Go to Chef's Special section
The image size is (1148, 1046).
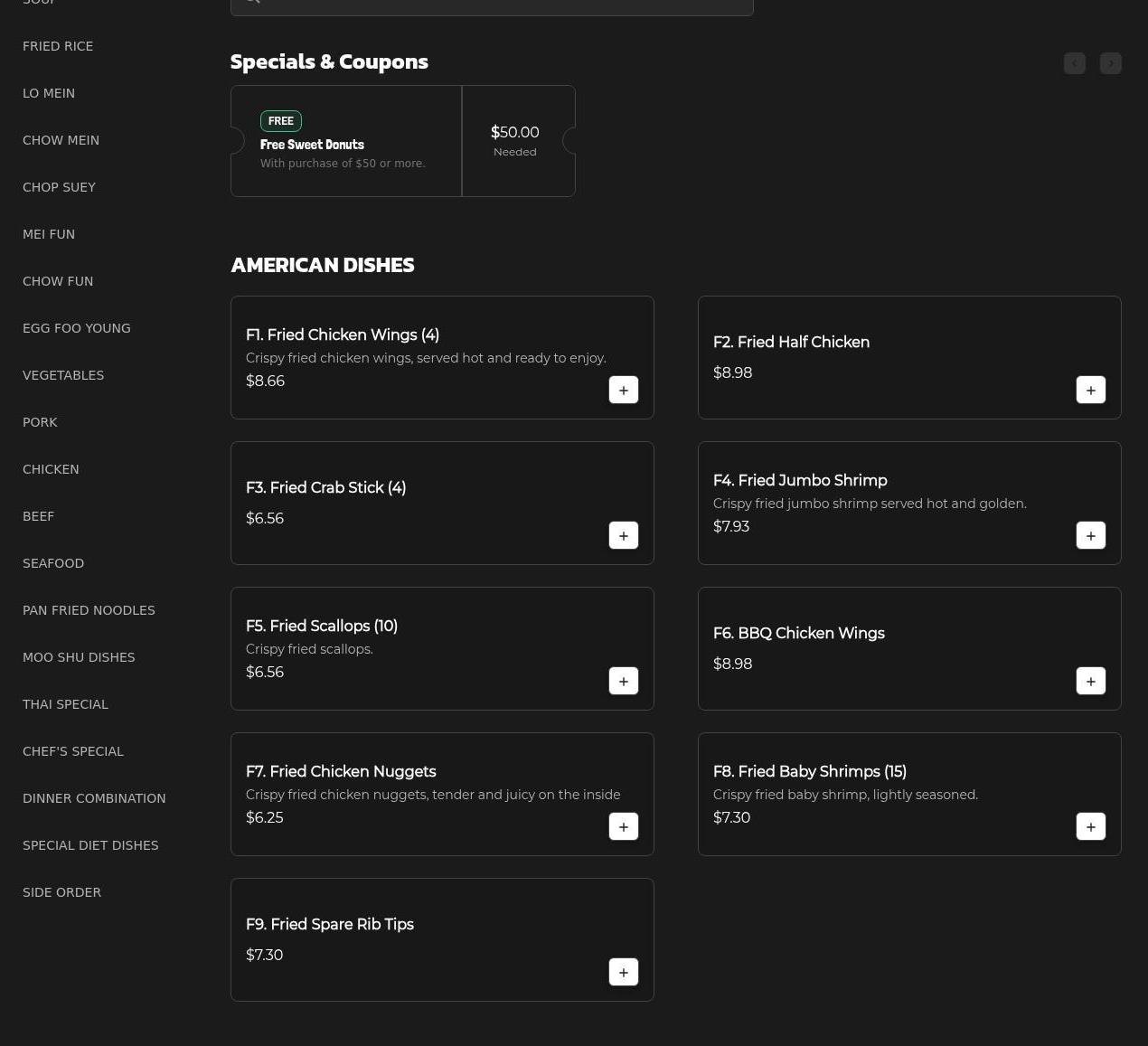click(73, 751)
